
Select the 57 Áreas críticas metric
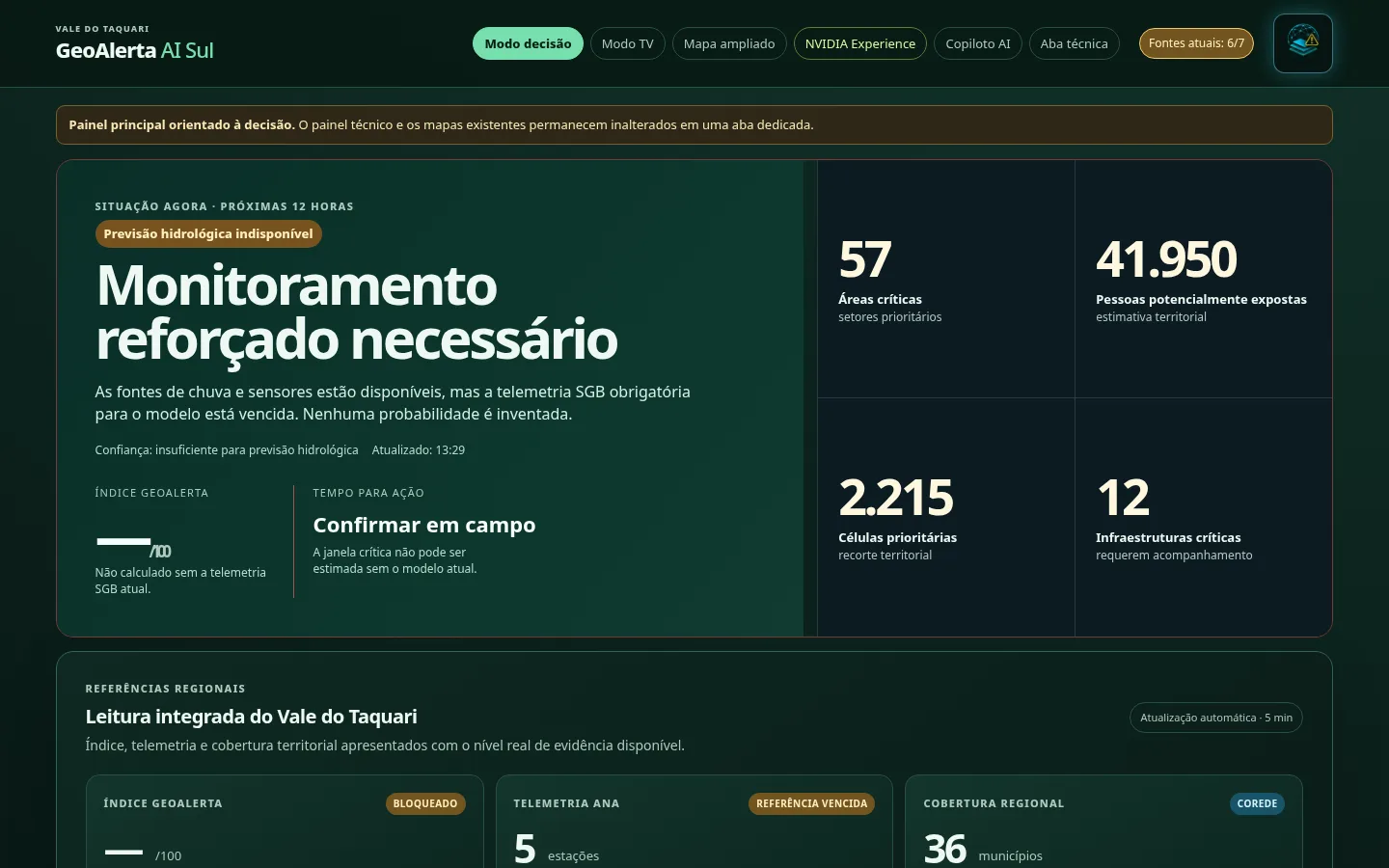pos(946,279)
